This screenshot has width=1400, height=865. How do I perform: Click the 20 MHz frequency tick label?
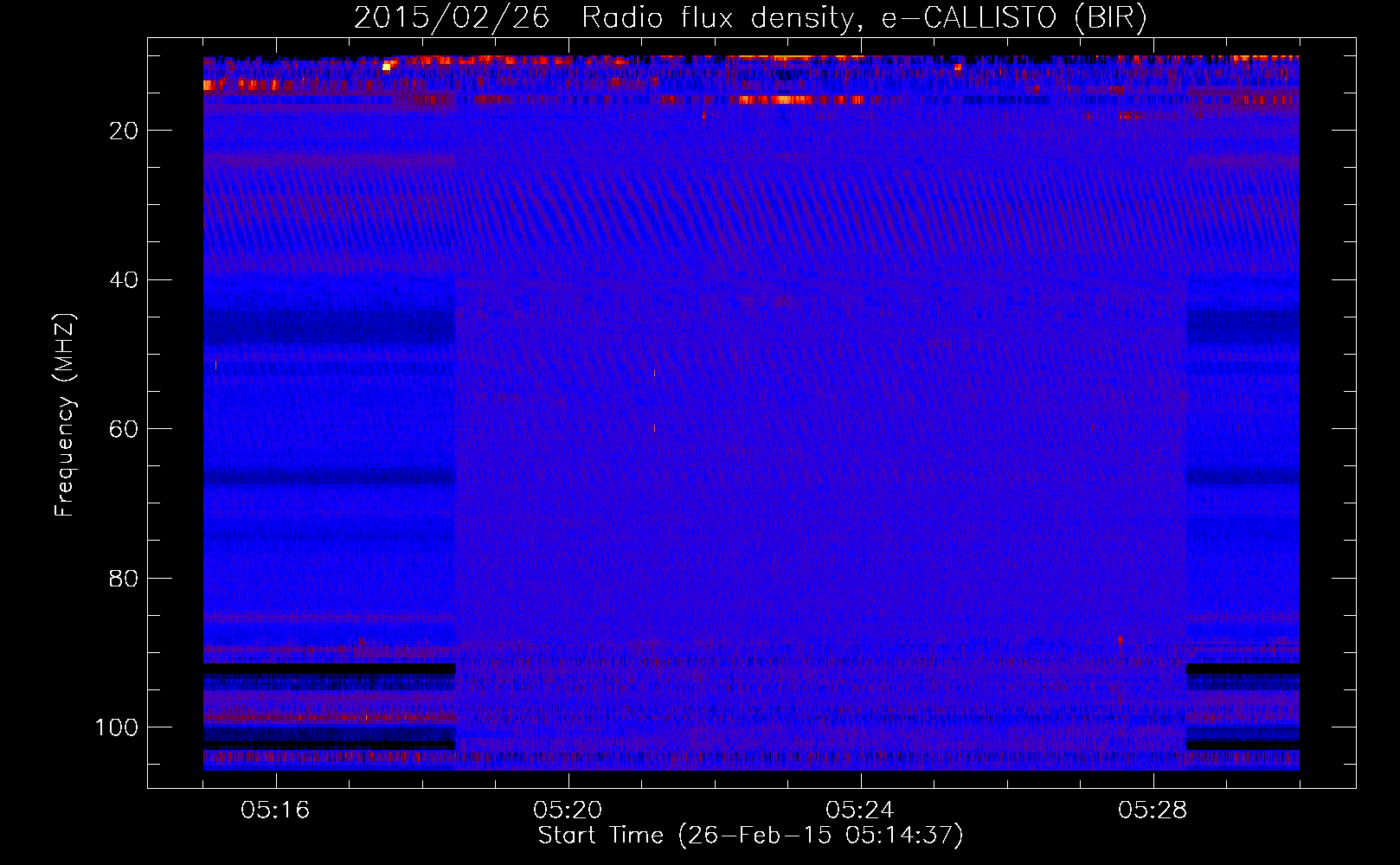tap(124, 131)
